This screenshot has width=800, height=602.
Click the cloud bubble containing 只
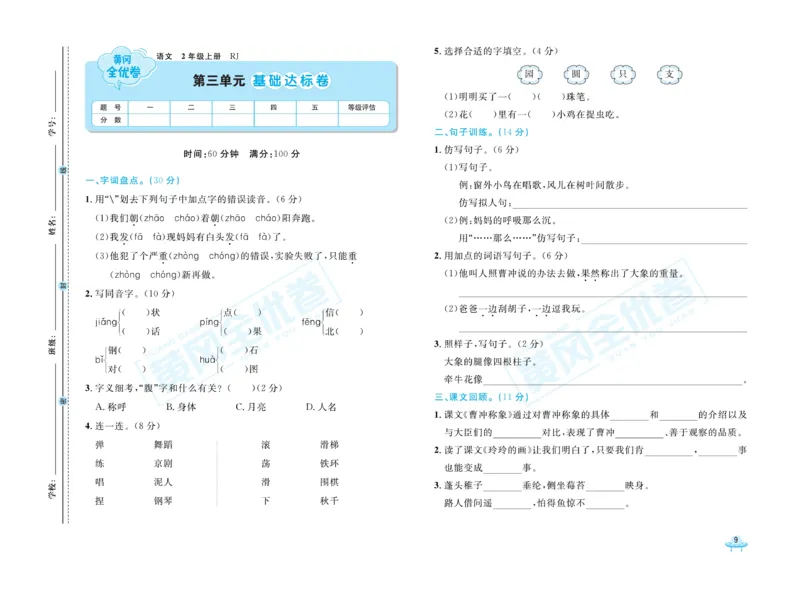623,74
